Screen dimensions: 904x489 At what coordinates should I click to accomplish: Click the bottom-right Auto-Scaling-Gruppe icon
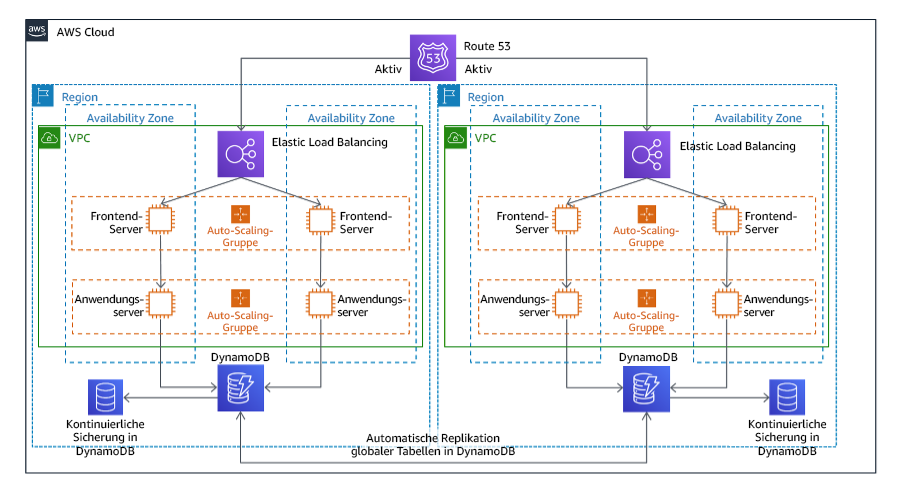point(646,299)
